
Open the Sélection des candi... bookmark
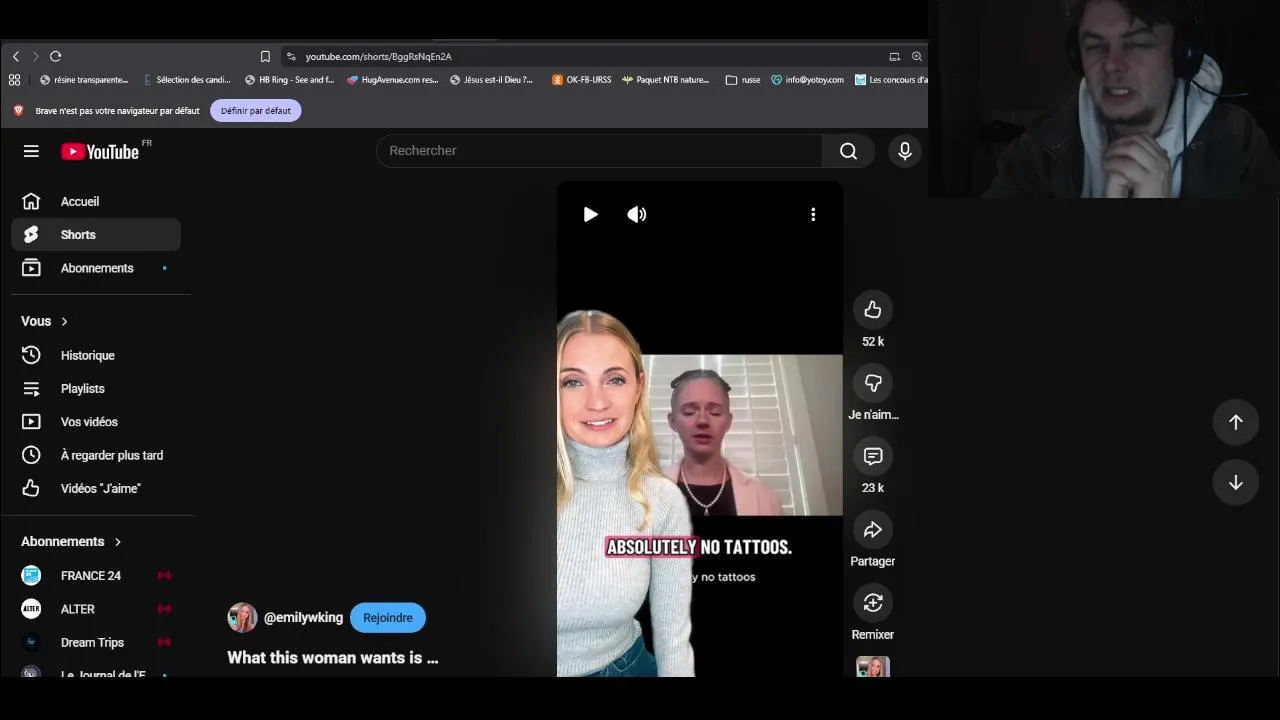(187, 80)
